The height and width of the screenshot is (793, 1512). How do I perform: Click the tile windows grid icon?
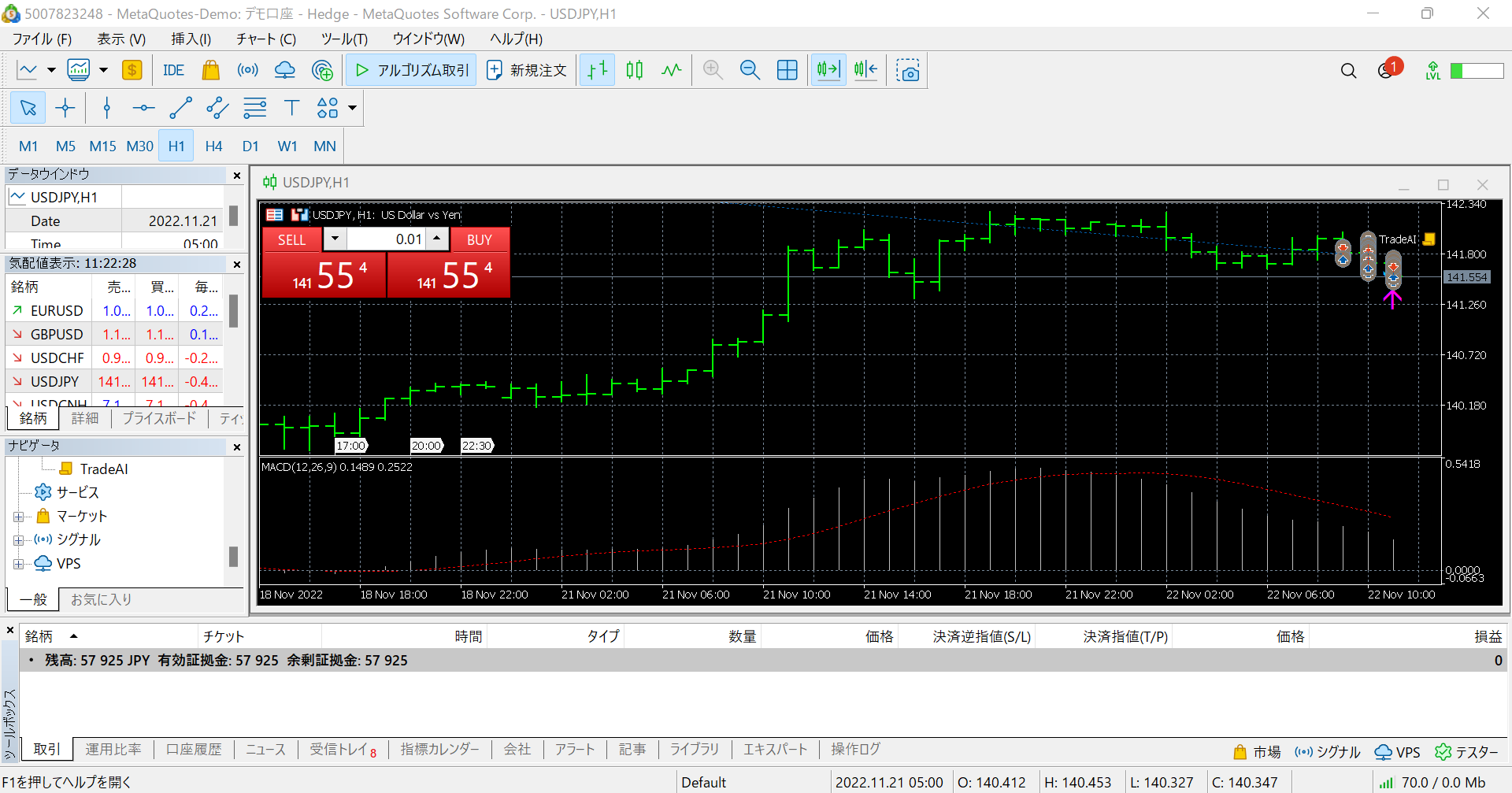point(787,70)
